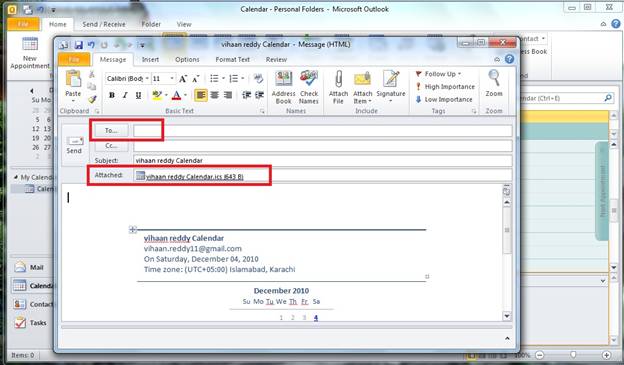624x365 pixels.
Task: Click the Bullets list icon
Action: 214,78
